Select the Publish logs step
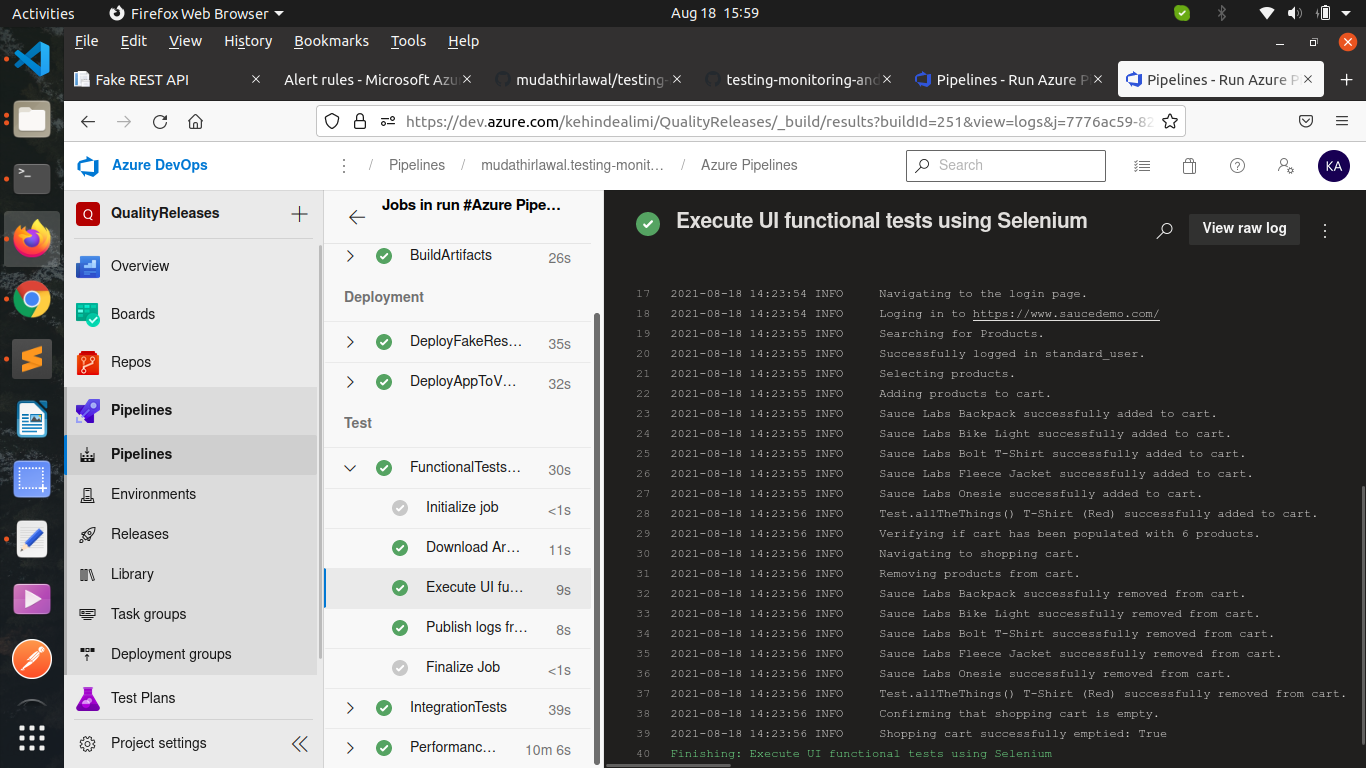 point(476,628)
